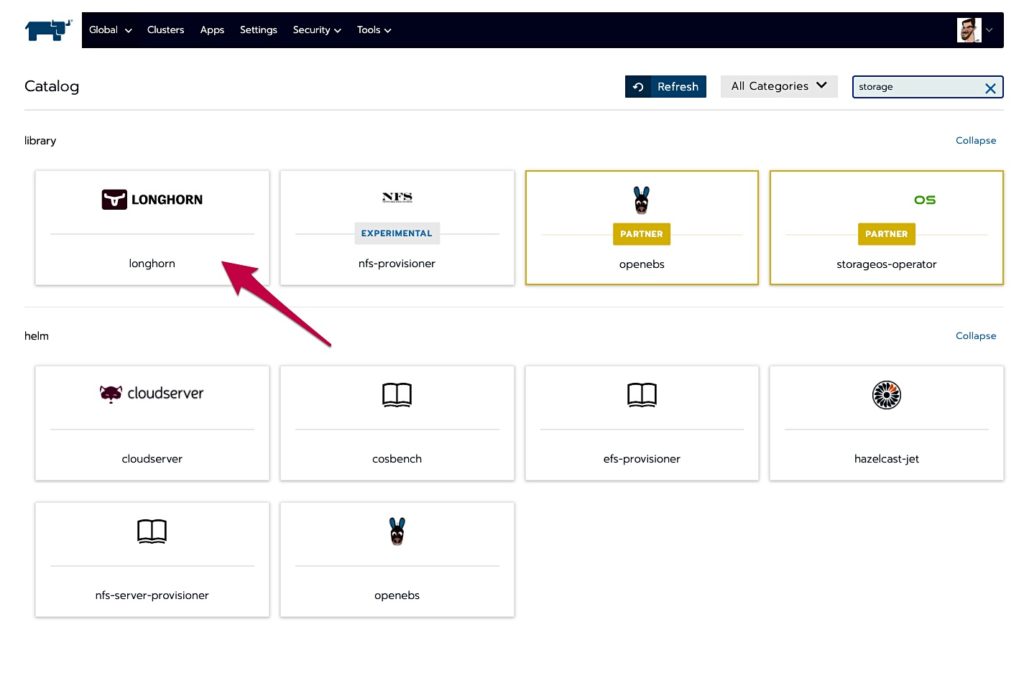The height and width of the screenshot is (673, 1024).
Task: Click the helm section heading
Action: point(36,336)
